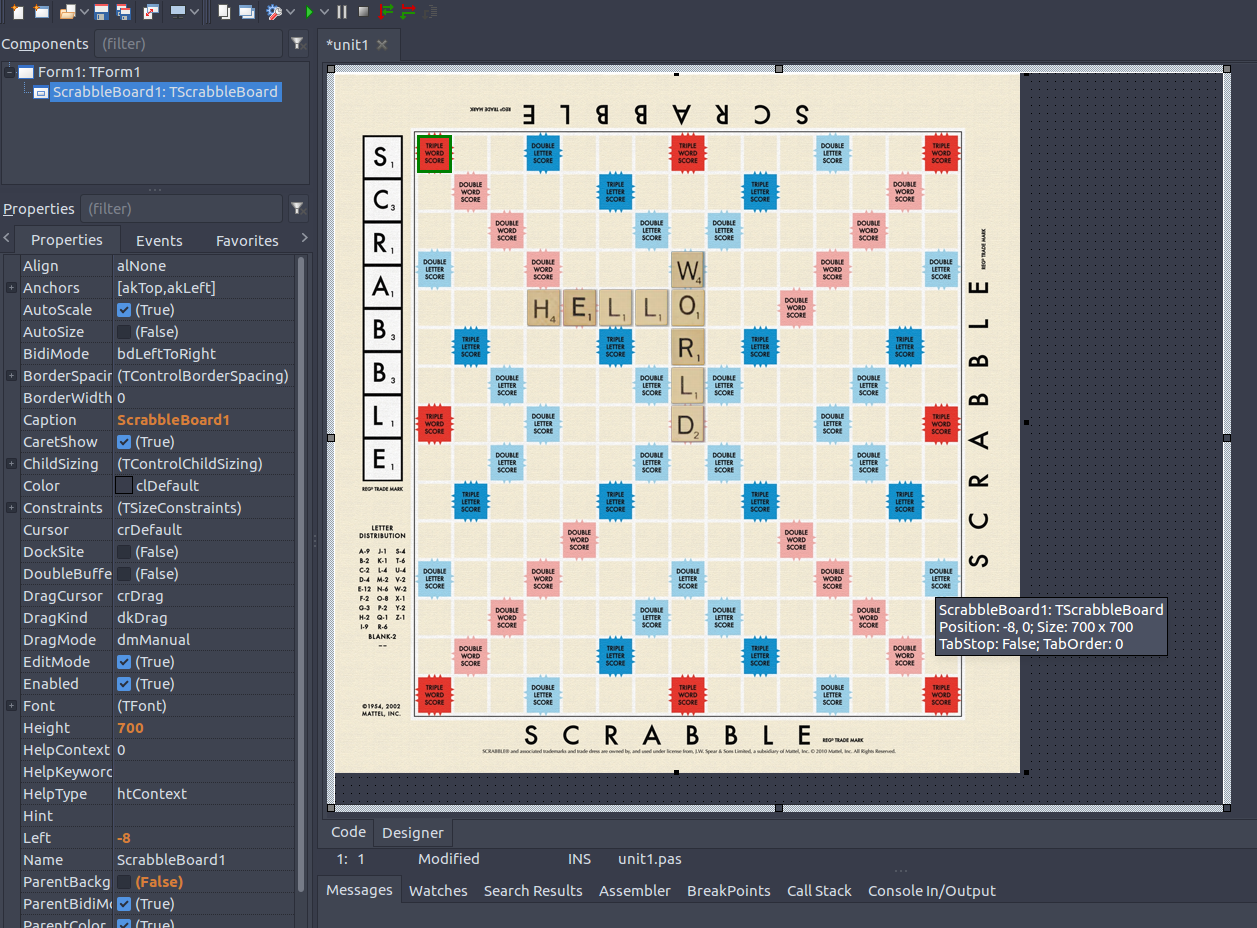Screen dimensions: 1257x928
Task: Click the Save All icon
Action: [123, 12]
